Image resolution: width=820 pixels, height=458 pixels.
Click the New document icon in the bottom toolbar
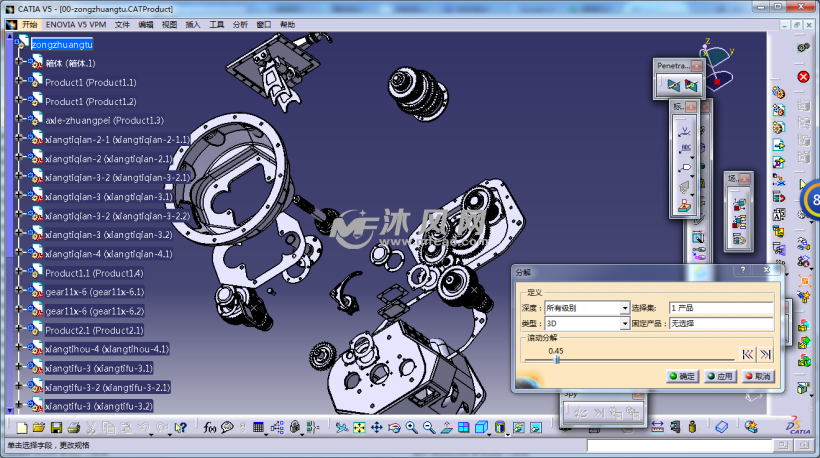21,428
